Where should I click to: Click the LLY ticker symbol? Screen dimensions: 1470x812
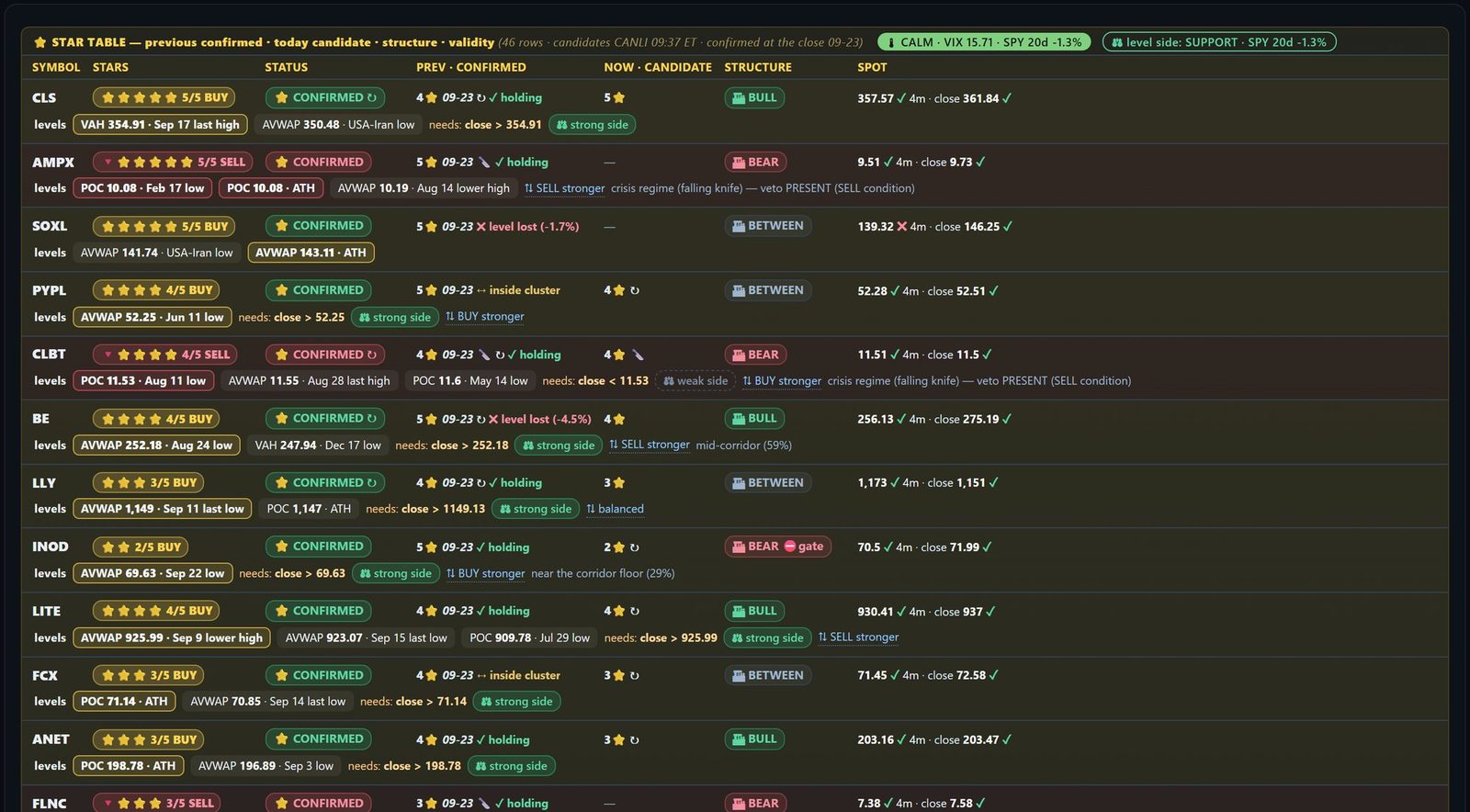pos(44,482)
